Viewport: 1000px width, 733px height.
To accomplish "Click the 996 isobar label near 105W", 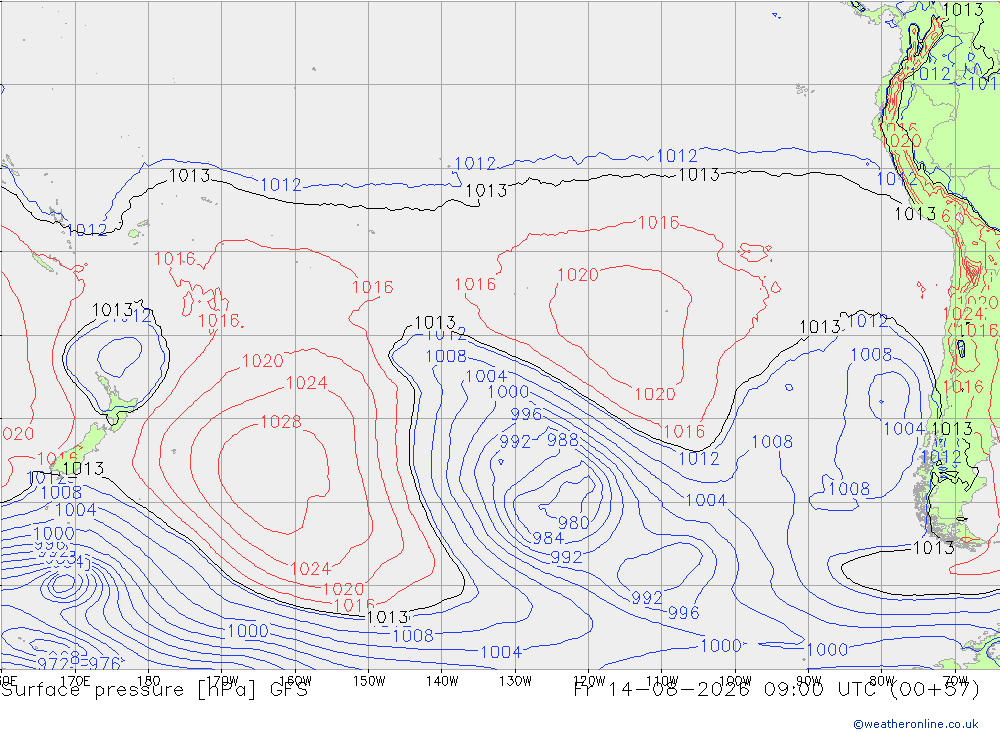I will tap(684, 613).
